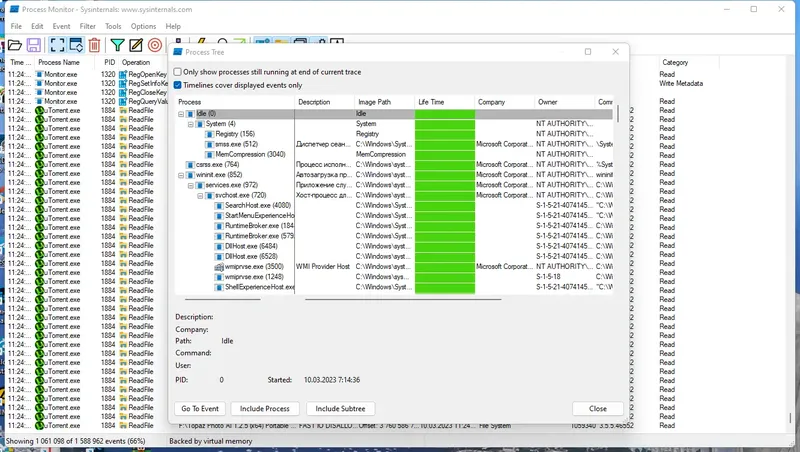The height and width of the screenshot is (452, 800).
Task: Click the Include Subtree button
Action: (x=340, y=409)
